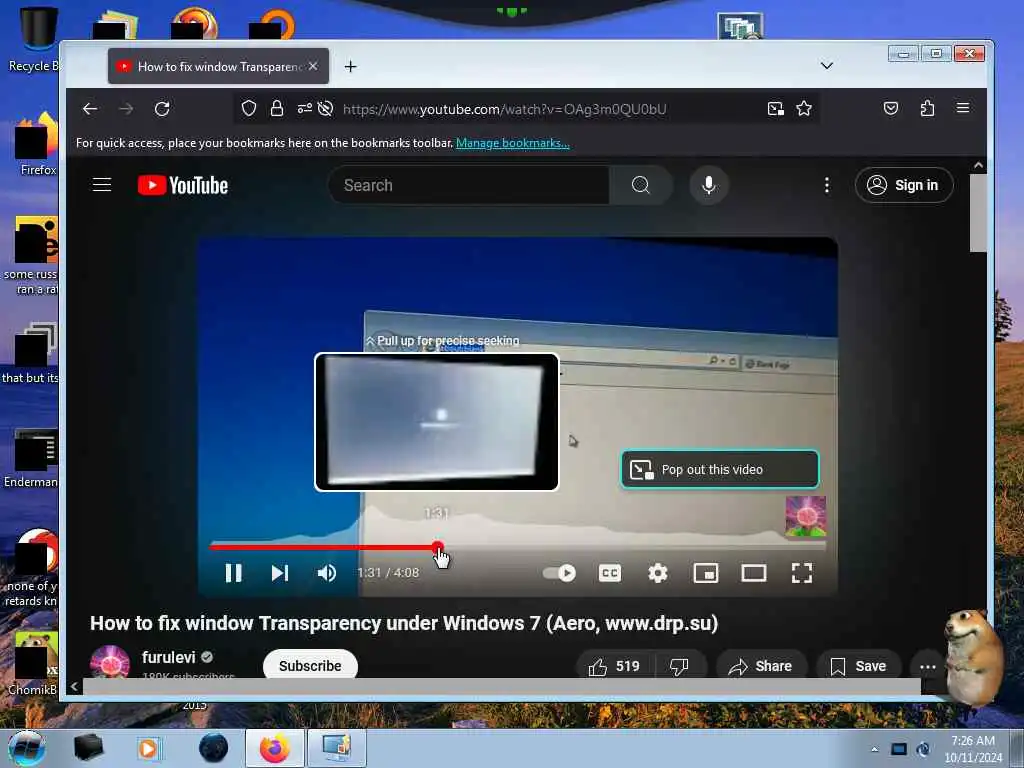Click the vertical page scrollbar thumb
The width and height of the screenshot is (1024, 768).
tap(978, 213)
